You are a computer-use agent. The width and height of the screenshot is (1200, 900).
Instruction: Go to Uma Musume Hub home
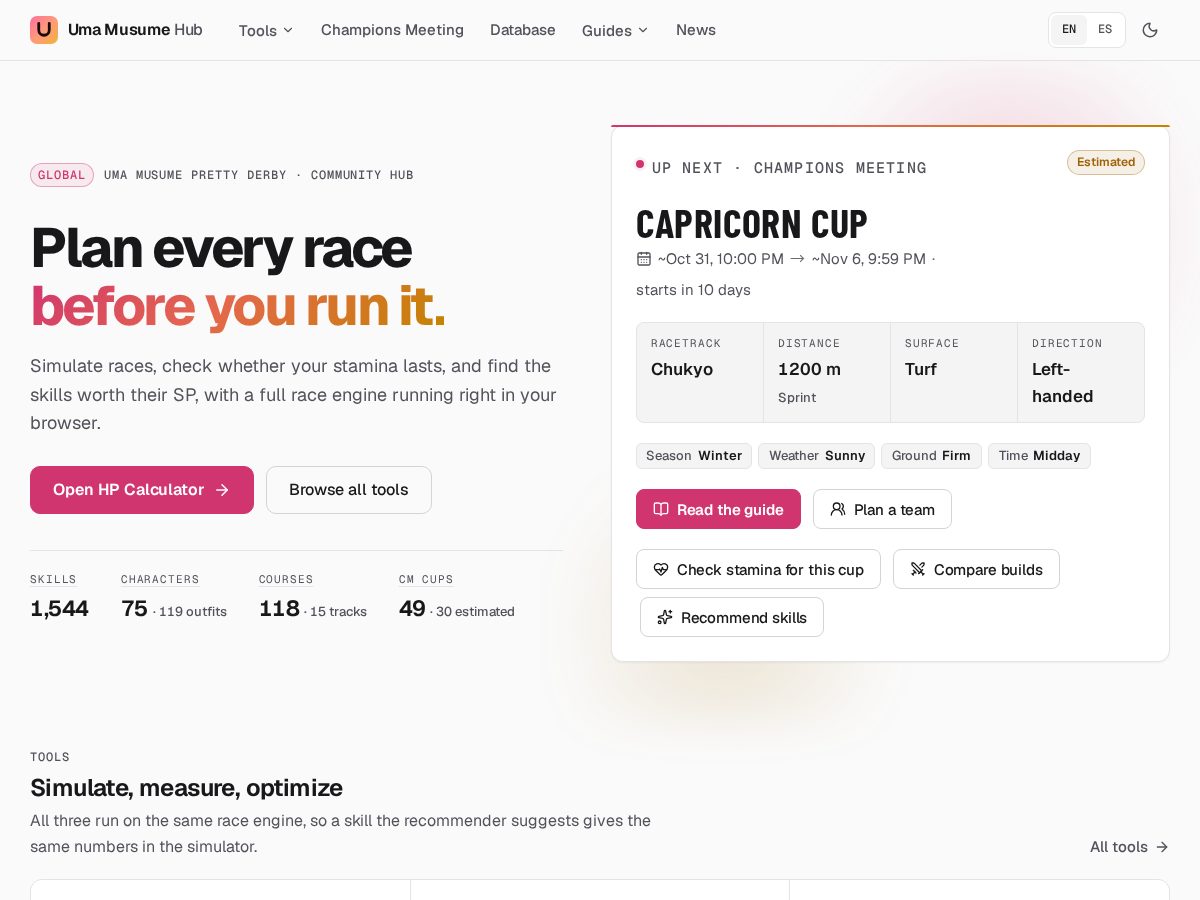point(116,30)
